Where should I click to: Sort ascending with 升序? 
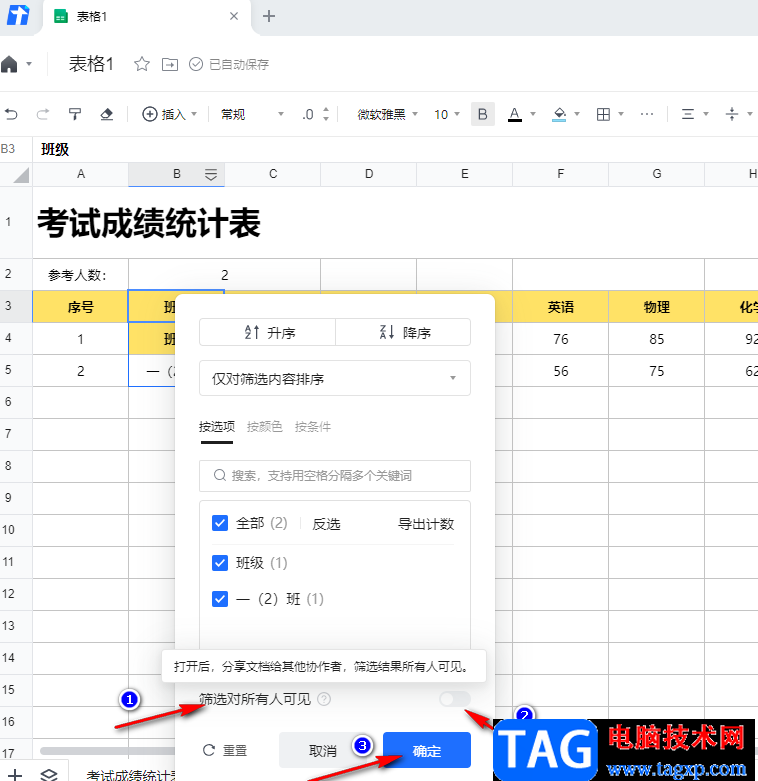pyautogui.click(x=267, y=332)
